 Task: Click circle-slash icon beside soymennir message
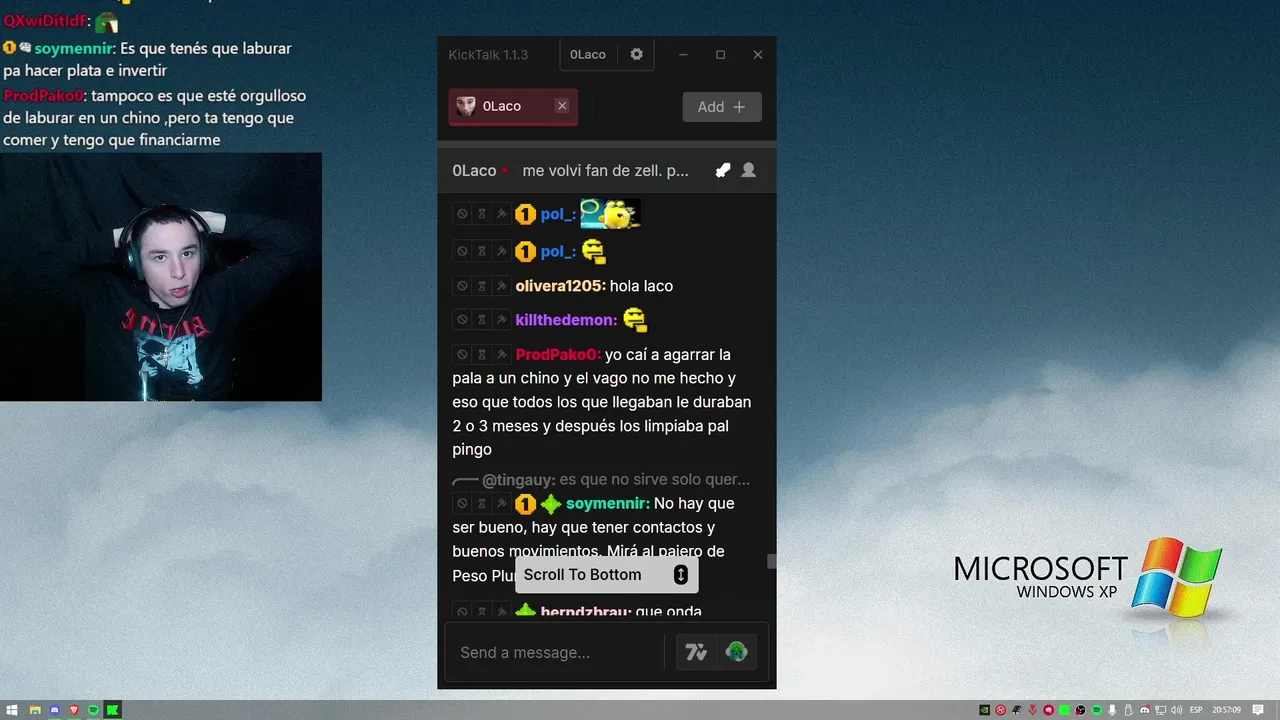click(462, 504)
